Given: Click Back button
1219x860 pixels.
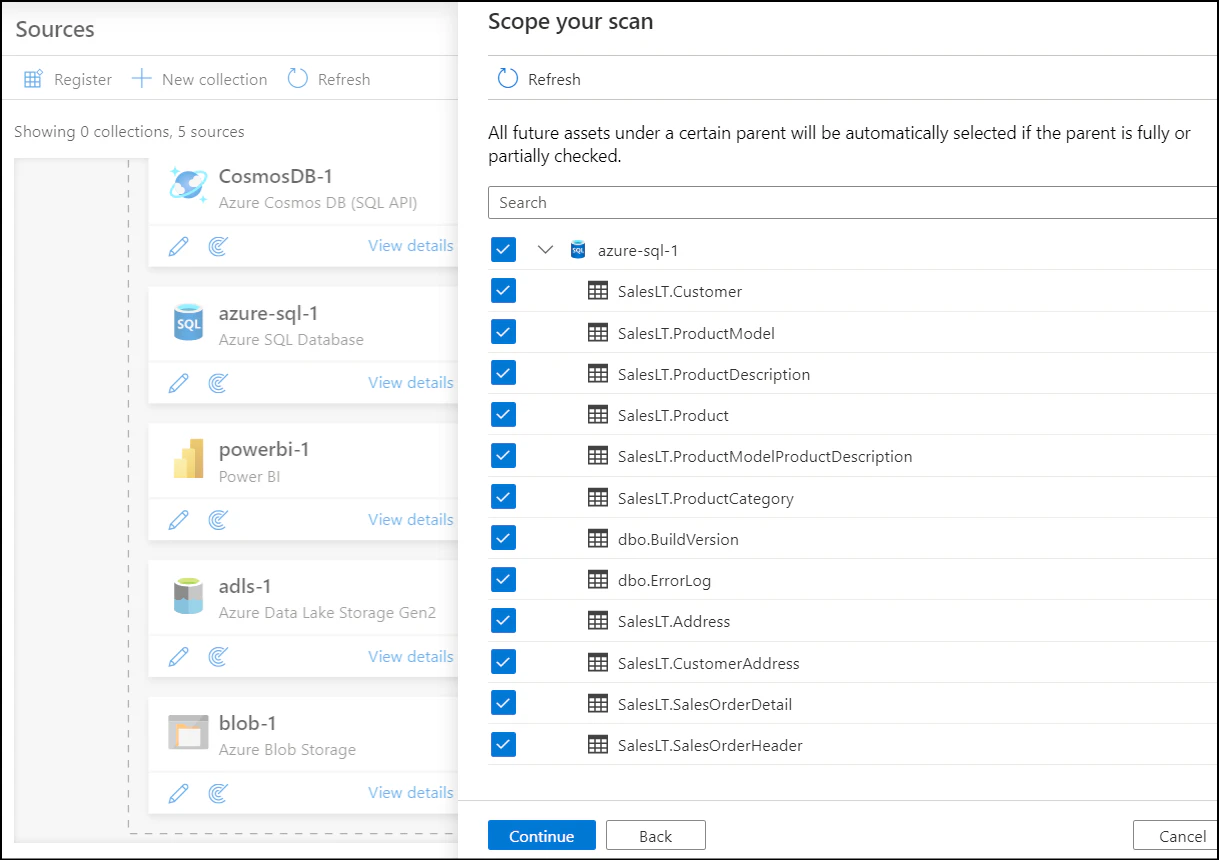Looking at the screenshot, I should tap(656, 836).
